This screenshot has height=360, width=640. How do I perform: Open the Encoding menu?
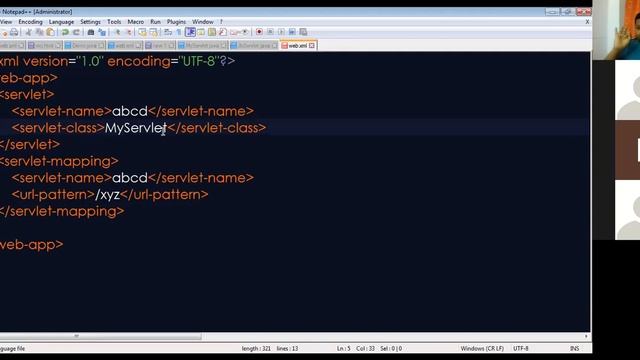[x=30, y=22]
